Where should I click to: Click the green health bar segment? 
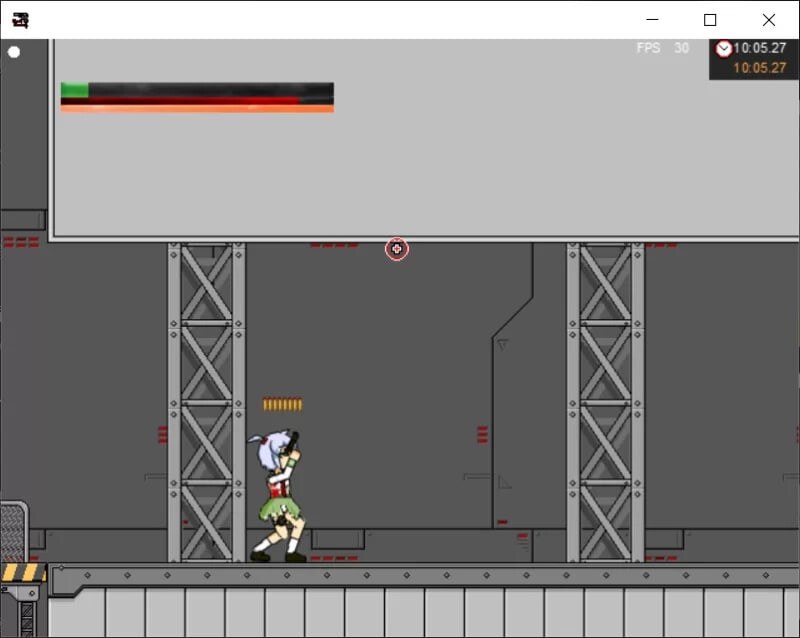click(x=74, y=90)
